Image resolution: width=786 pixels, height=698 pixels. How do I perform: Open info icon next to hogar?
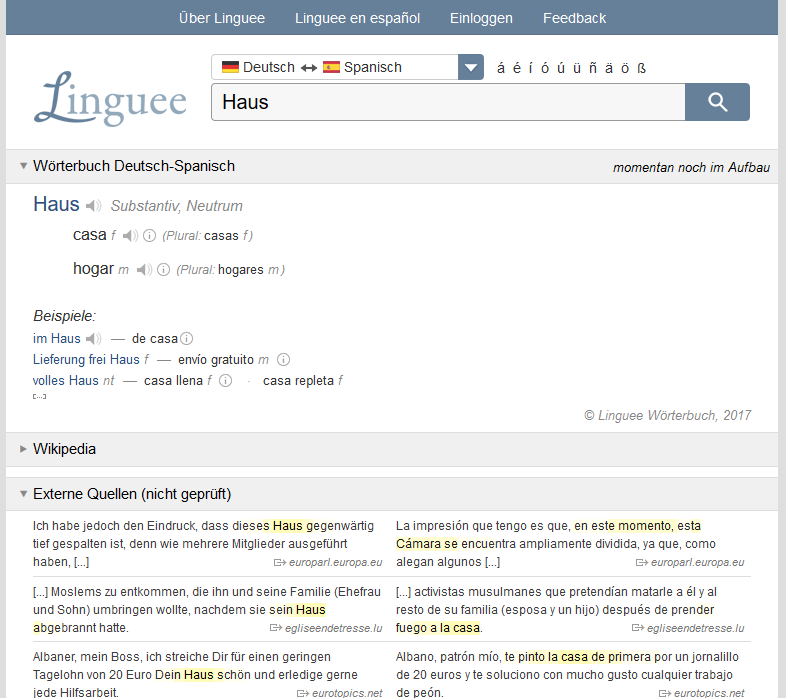pos(163,270)
